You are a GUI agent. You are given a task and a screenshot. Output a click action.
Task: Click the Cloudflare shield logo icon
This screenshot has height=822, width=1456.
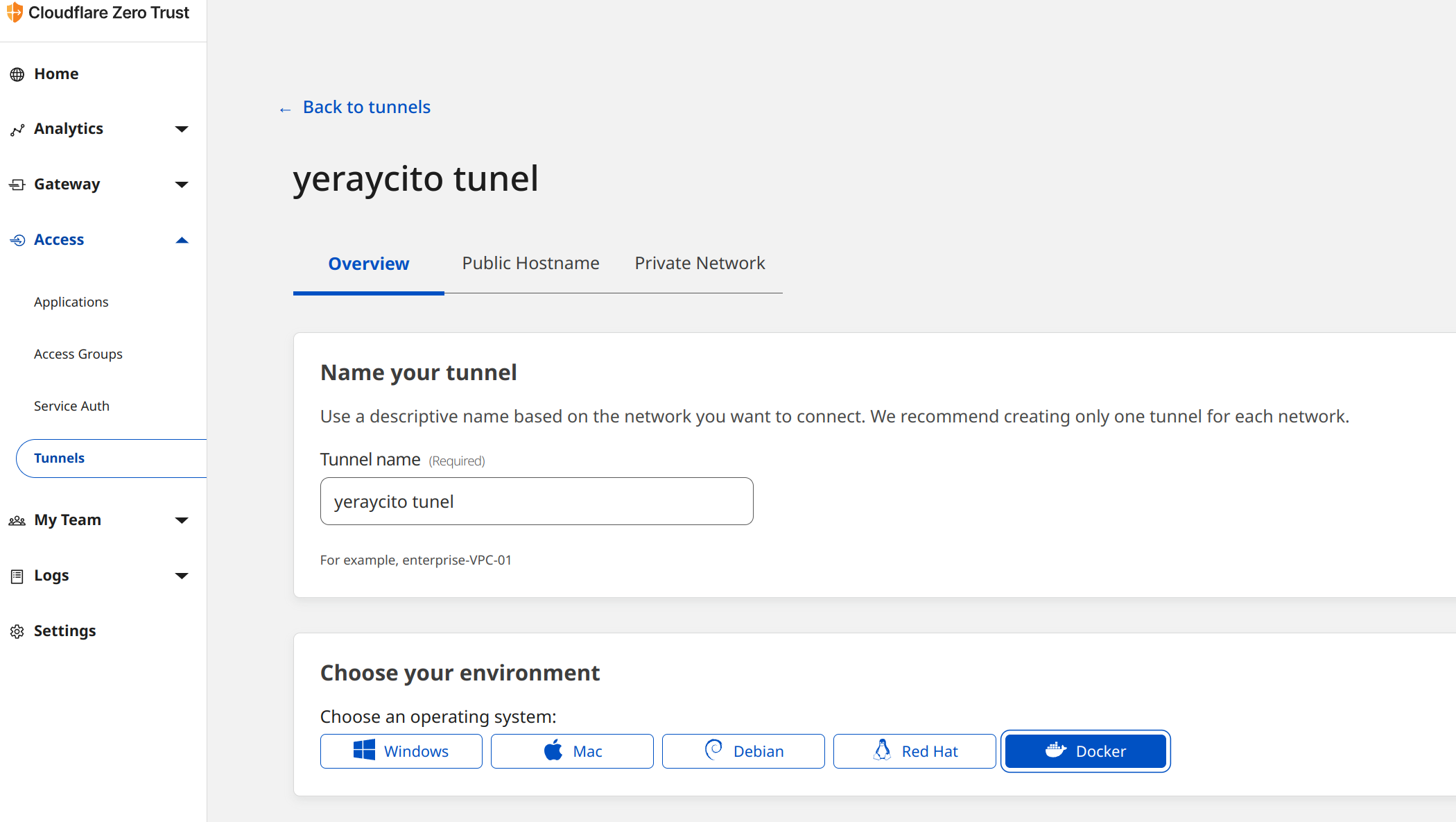[15, 12]
